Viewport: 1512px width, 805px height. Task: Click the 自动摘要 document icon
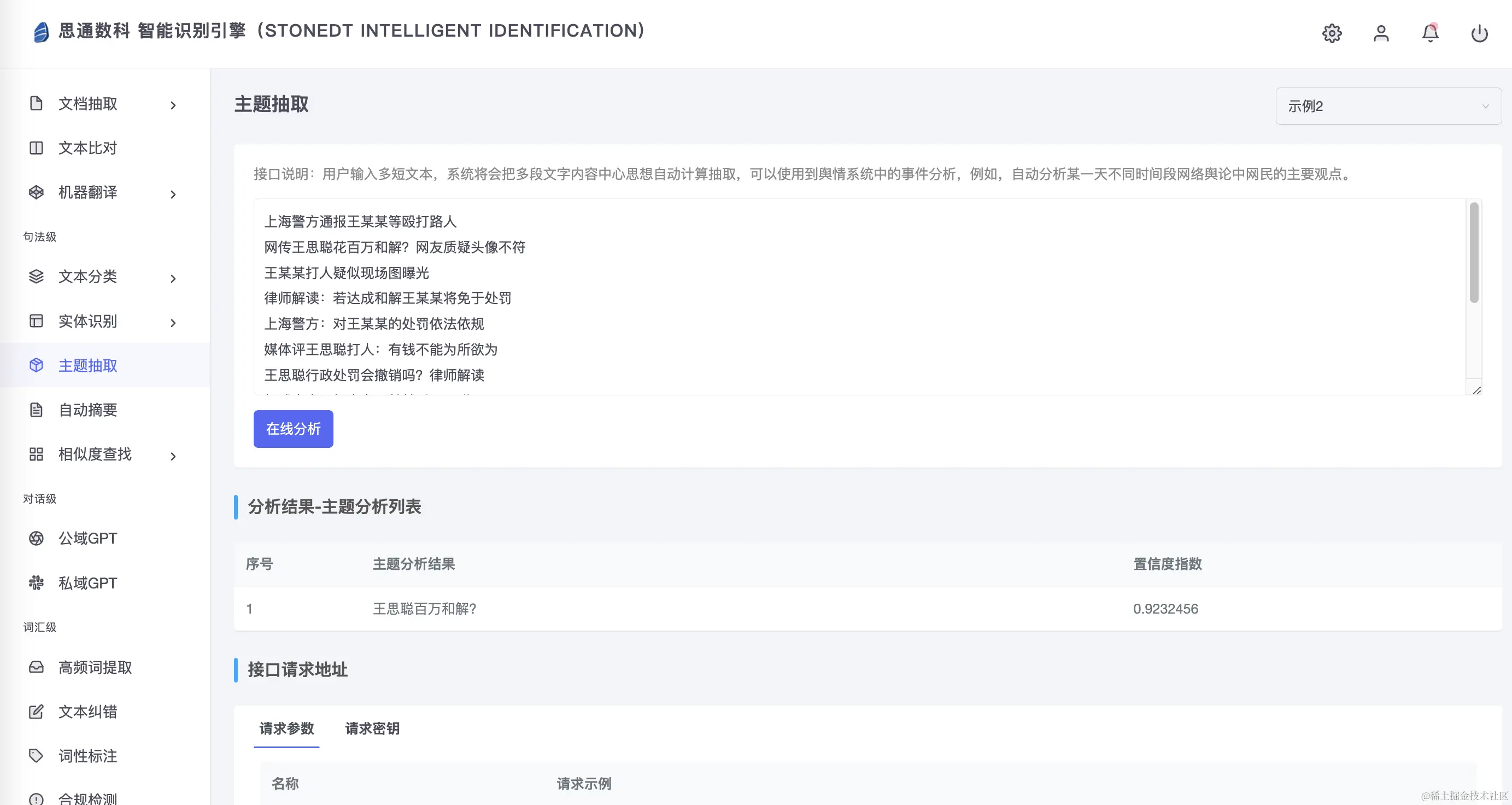click(x=37, y=410)
